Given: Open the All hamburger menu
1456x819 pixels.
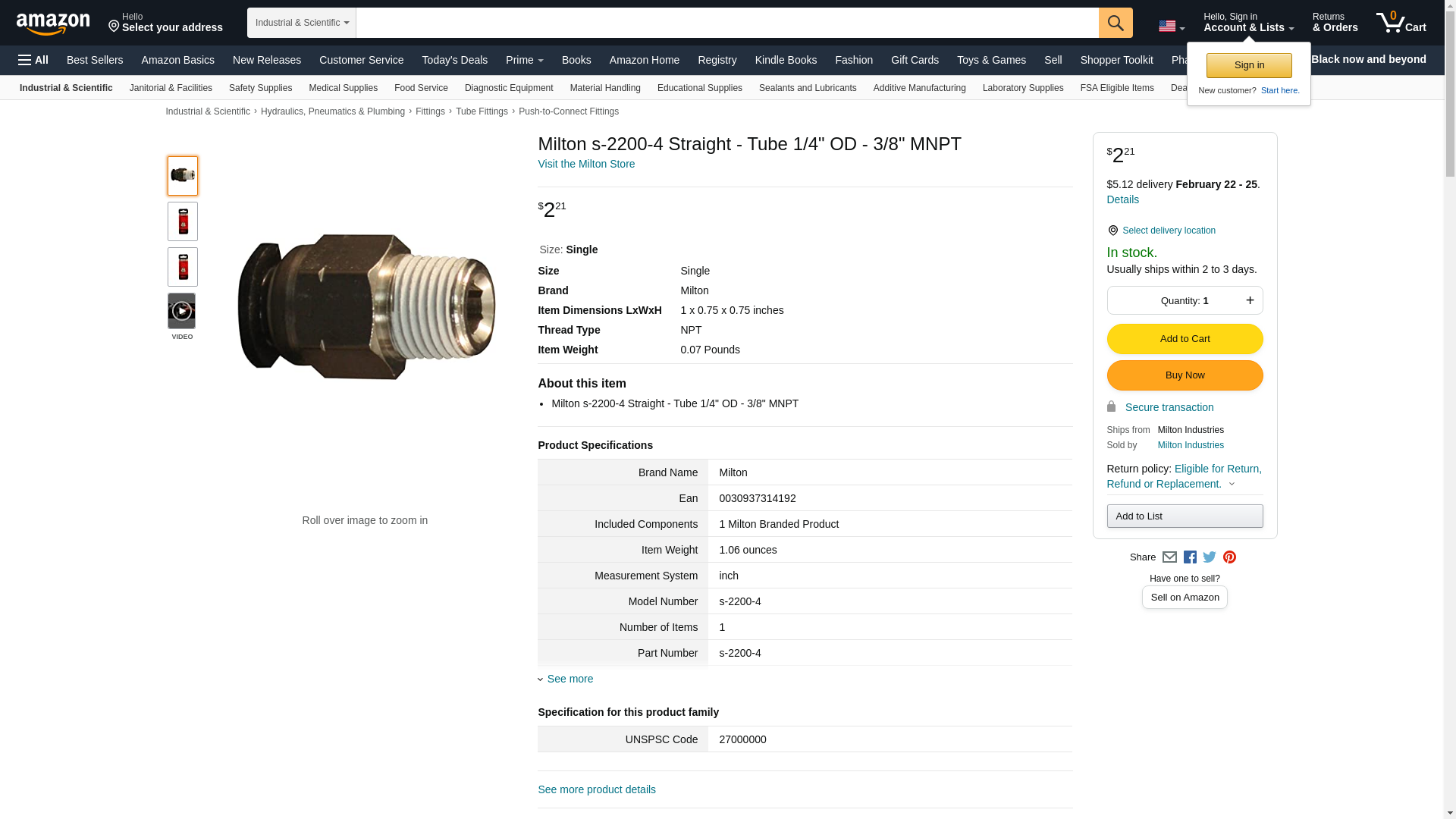Looking at the screenshot, I should click(33, 60).
